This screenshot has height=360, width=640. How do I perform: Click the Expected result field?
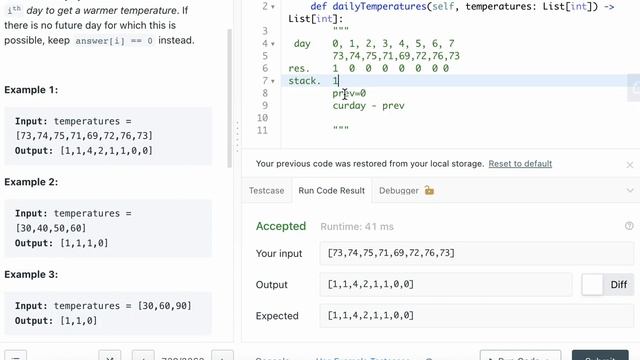[x=477, y=316]
